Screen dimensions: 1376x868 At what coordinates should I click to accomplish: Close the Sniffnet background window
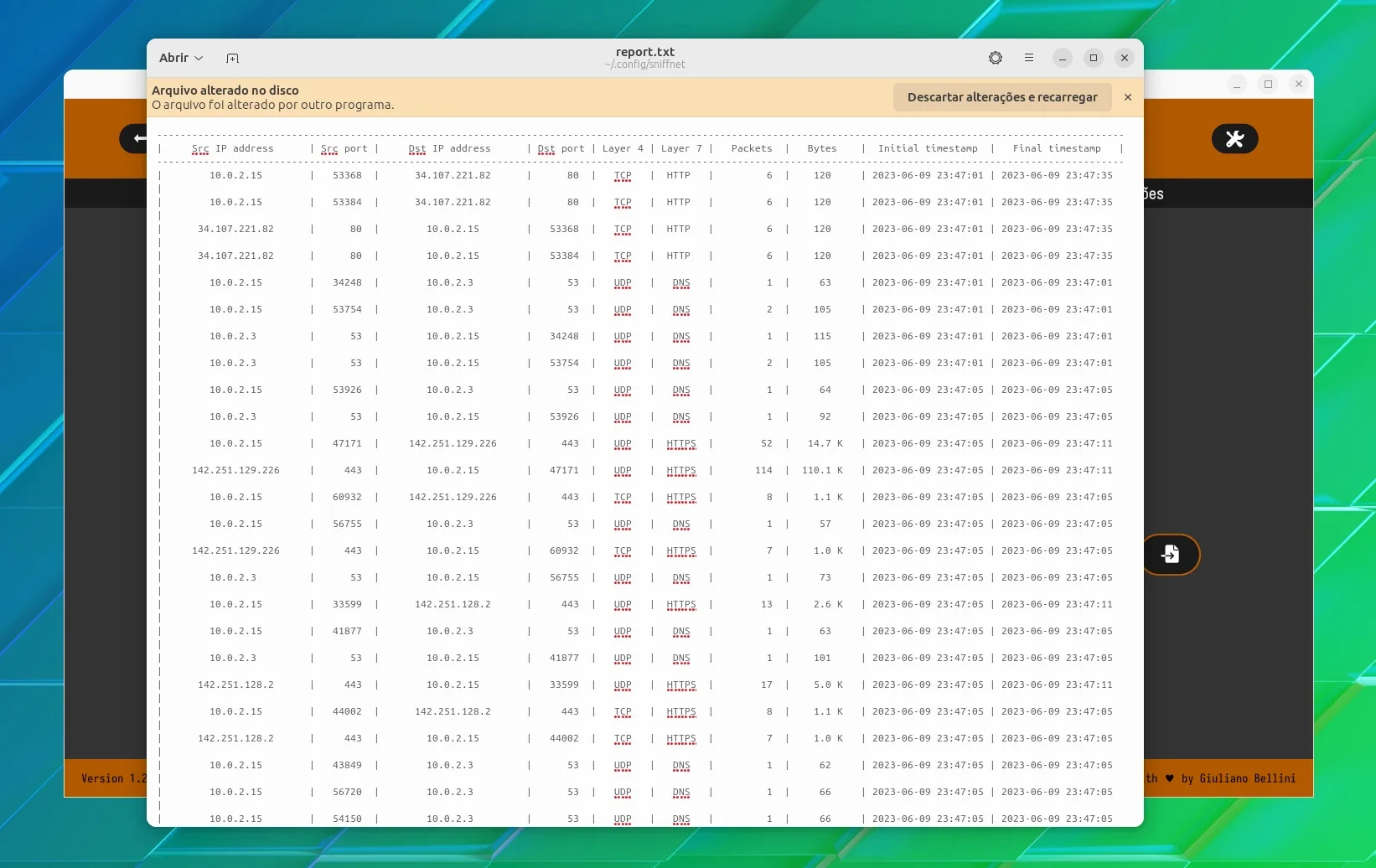pyautogui.click(x=1299, y=84)
